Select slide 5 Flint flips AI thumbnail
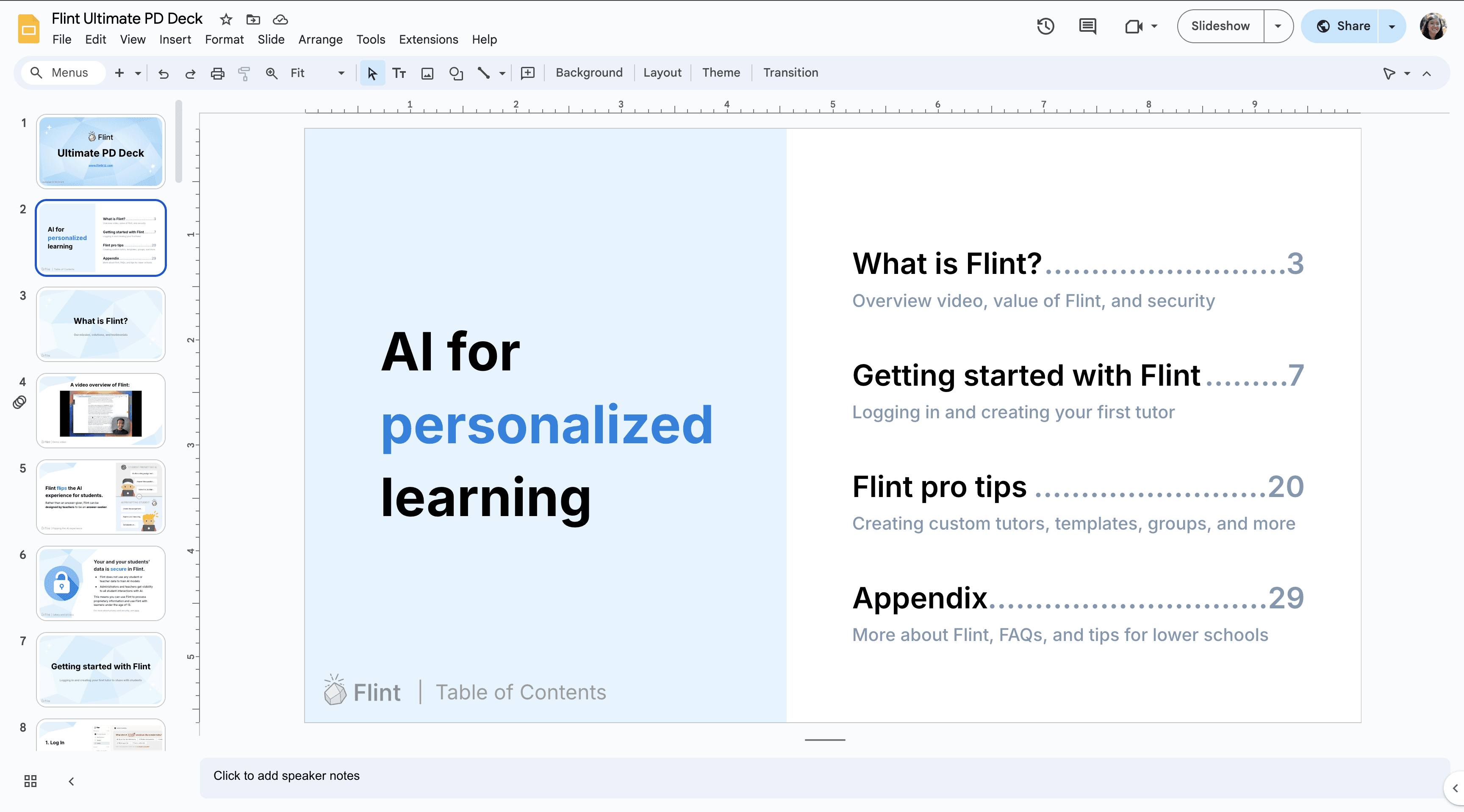 [x=100, y=497]
